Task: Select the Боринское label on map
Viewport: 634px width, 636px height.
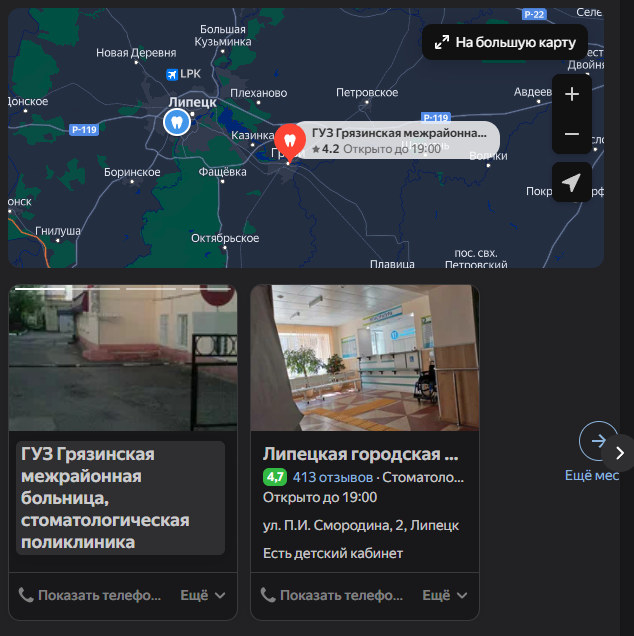Action: [x=132, y=172]
